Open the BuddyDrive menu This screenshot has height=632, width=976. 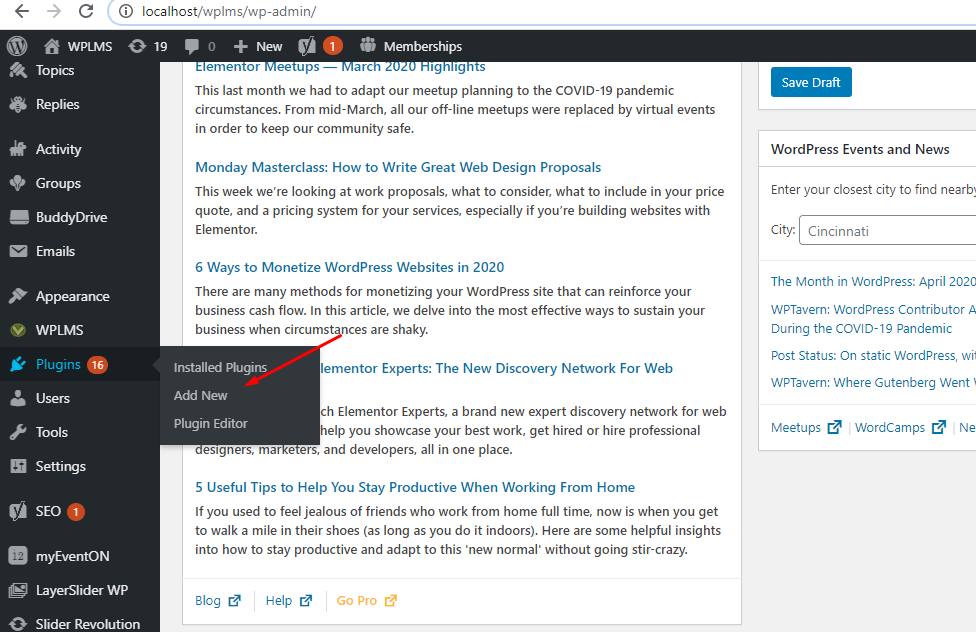pyautogui.click(x=72, y=217)
